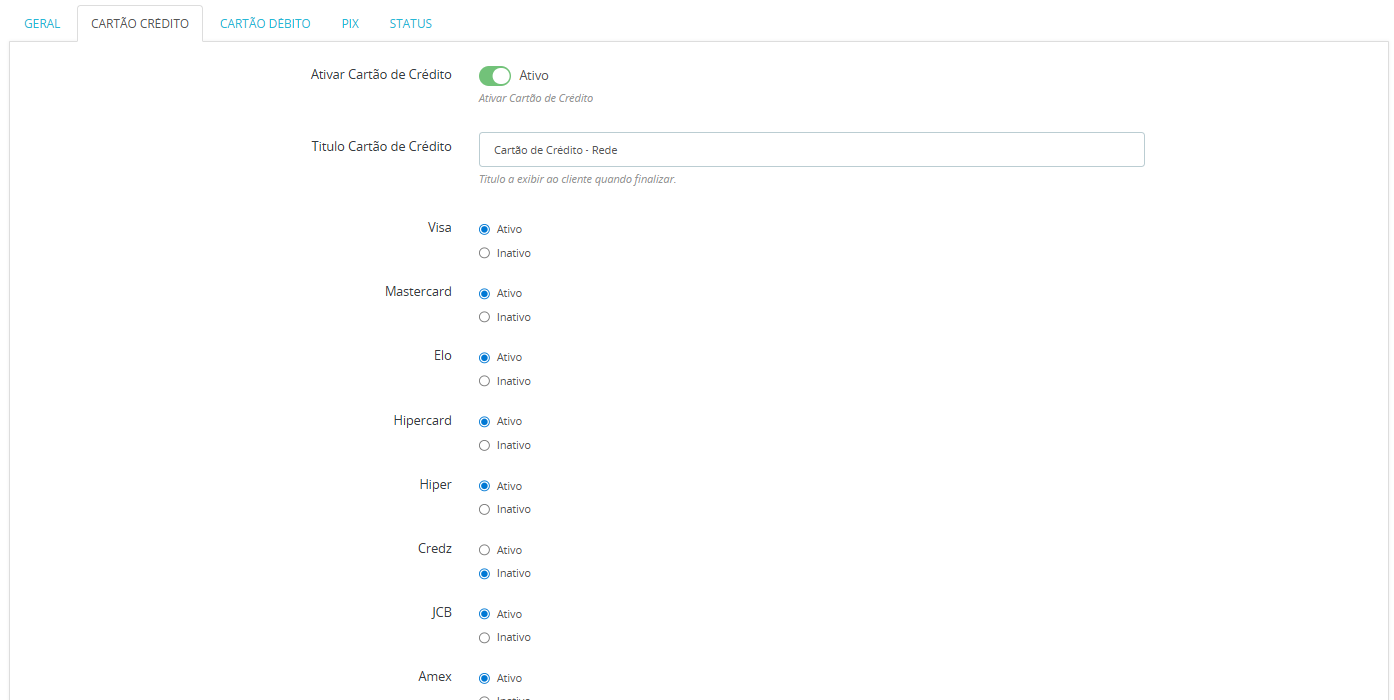Screen dimensions: 1394x700
Task: Select Ativo for Visa
Action: [485, 229]
